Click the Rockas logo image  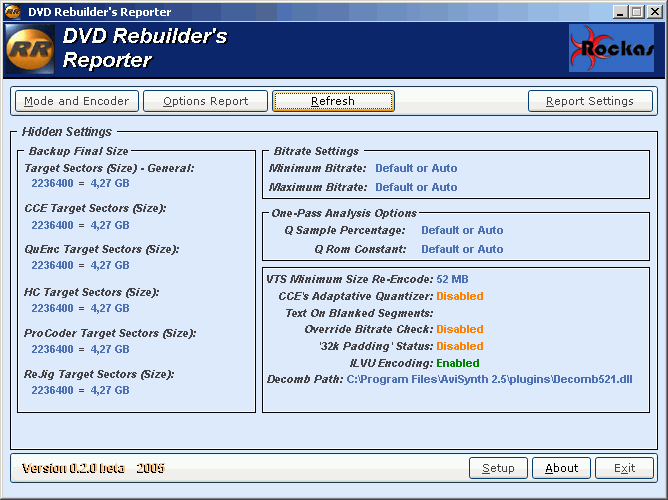click(611, 48)
